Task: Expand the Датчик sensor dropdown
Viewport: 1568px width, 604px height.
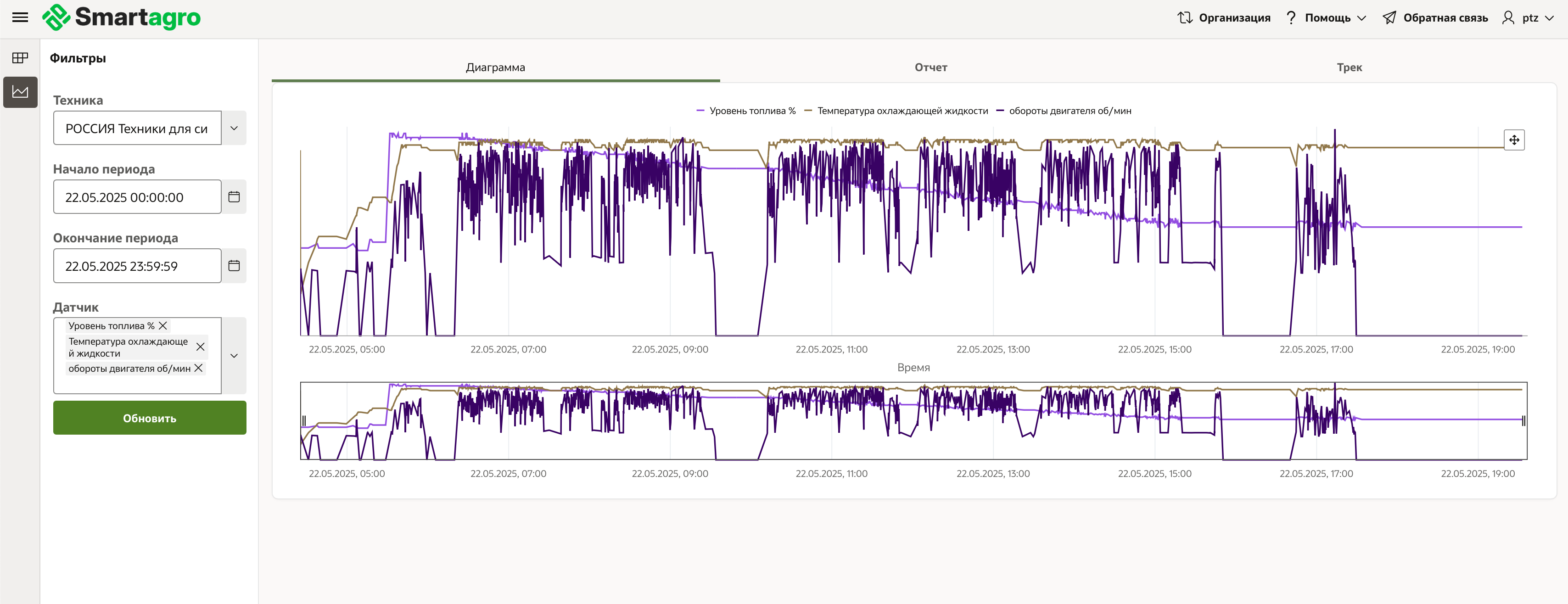Action: (234, 356)
